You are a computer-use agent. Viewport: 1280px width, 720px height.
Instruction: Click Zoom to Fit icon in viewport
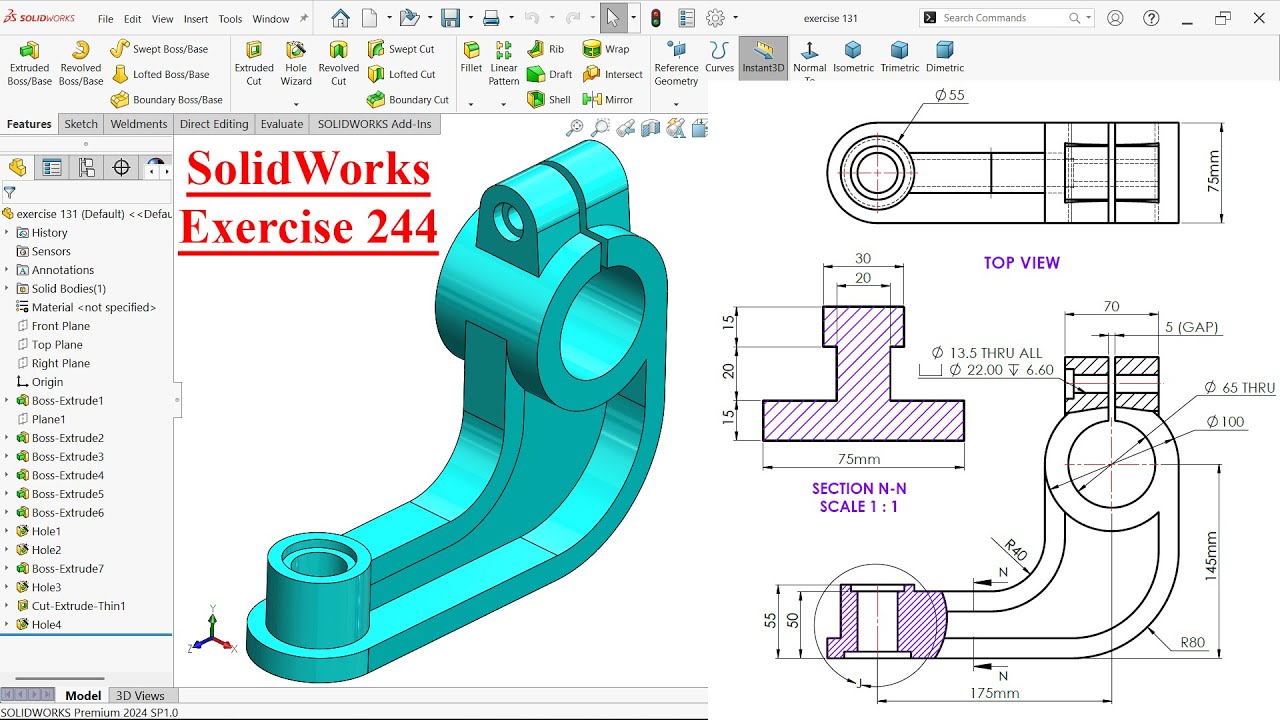pos(575,128)
